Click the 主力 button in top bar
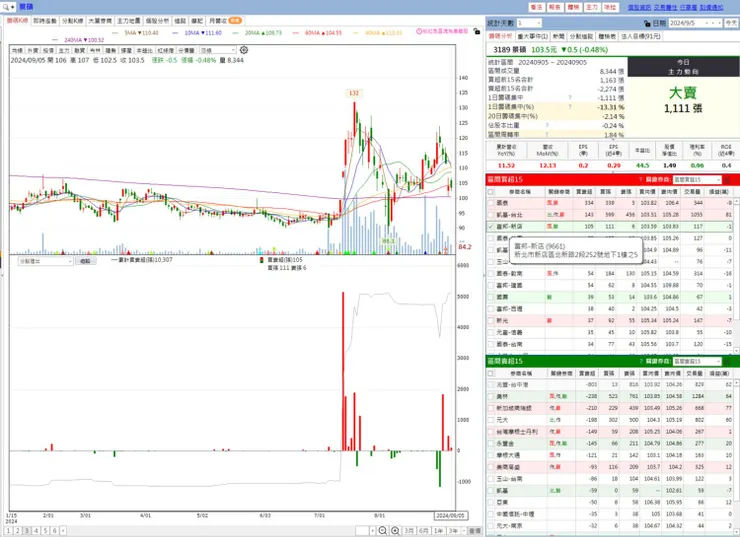Viewport: 740px width, 537px height. [591, 7]
